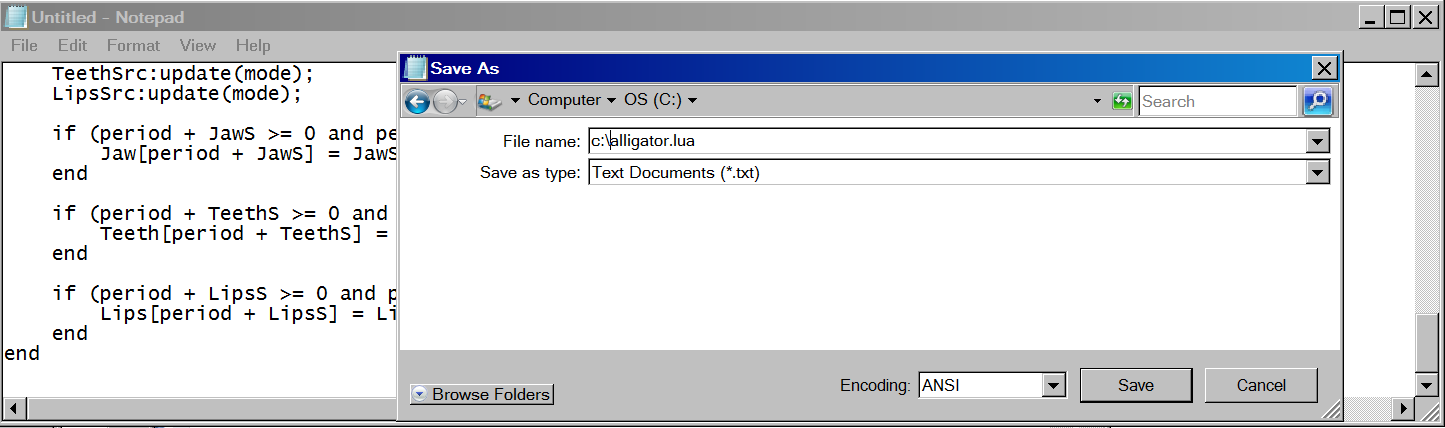This screenshot has width=1445, height=428.
Task: Click the Save button
Action: tap(1136, 385)
